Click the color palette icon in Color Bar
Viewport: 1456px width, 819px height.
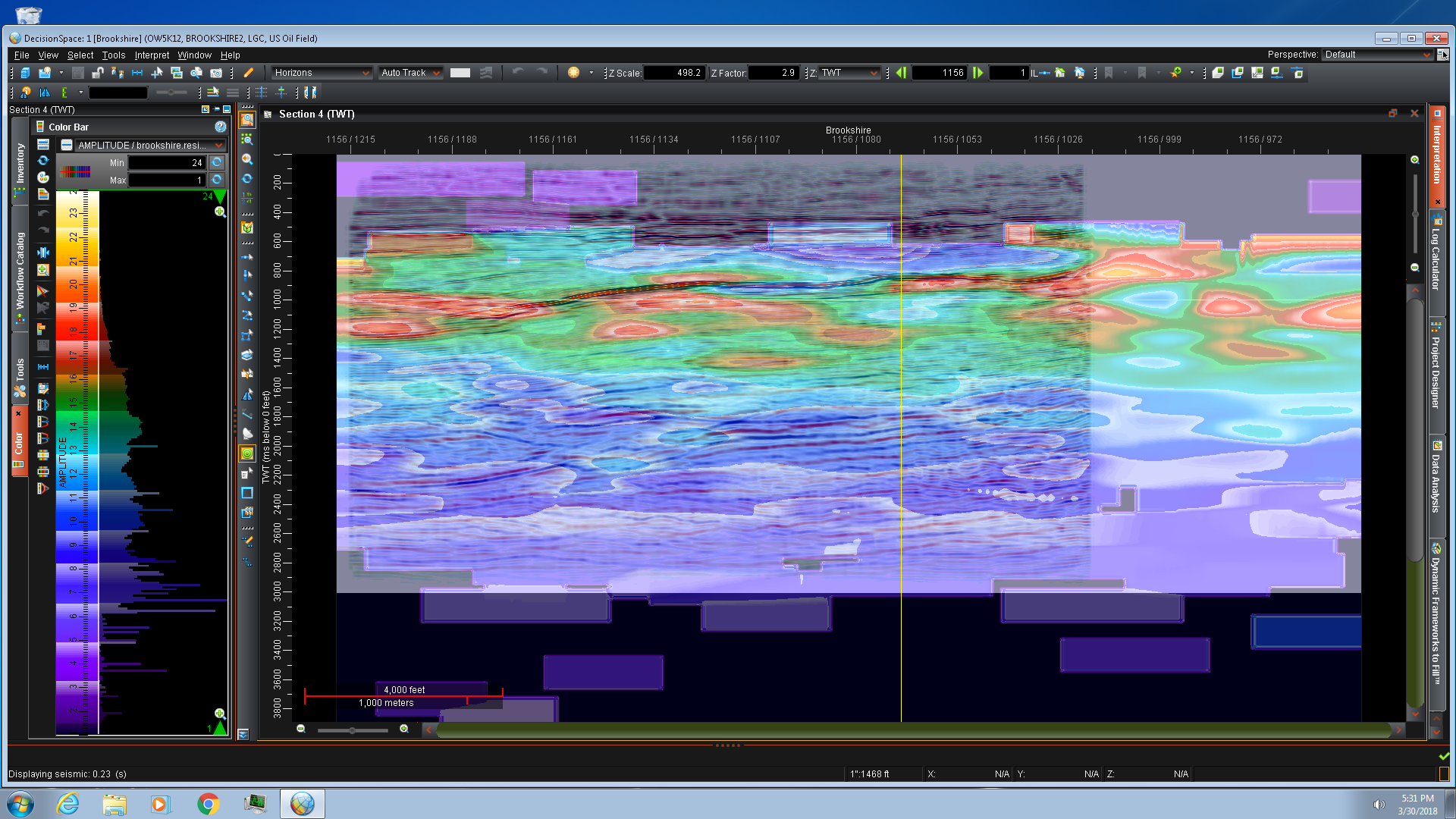coord(43,177)
